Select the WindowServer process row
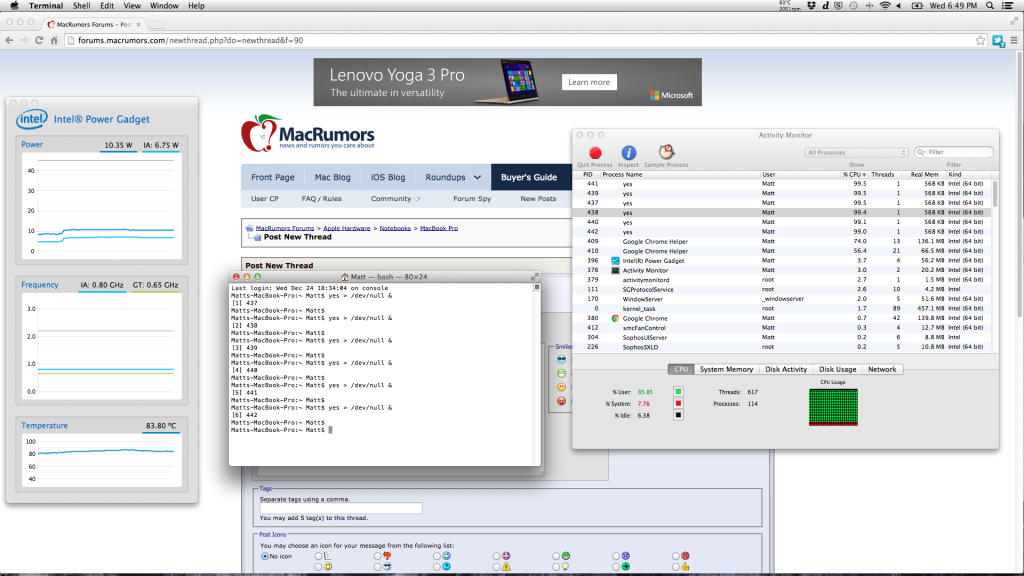Viewport: 1024px width, 576px height. (783, 299)
